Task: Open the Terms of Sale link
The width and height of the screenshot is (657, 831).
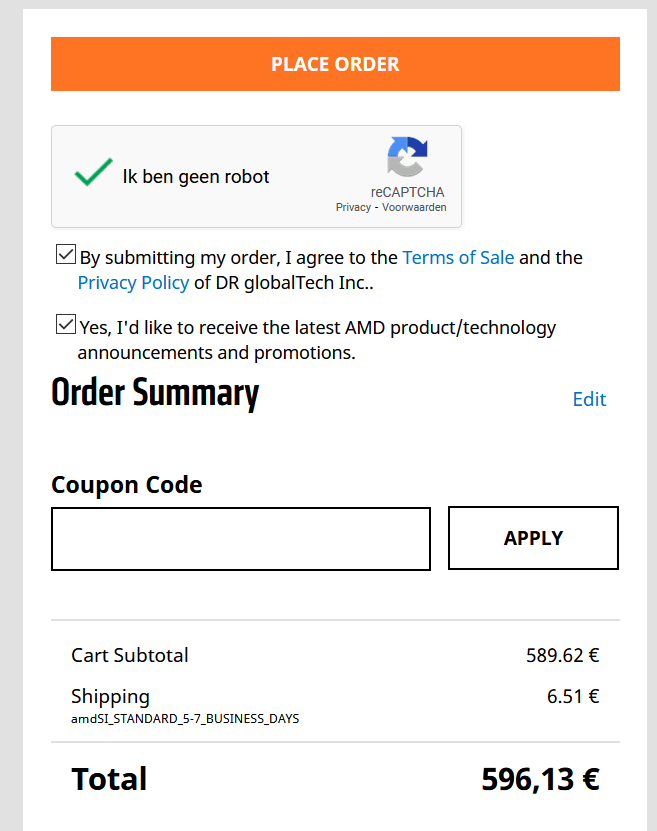Action: 458,257
